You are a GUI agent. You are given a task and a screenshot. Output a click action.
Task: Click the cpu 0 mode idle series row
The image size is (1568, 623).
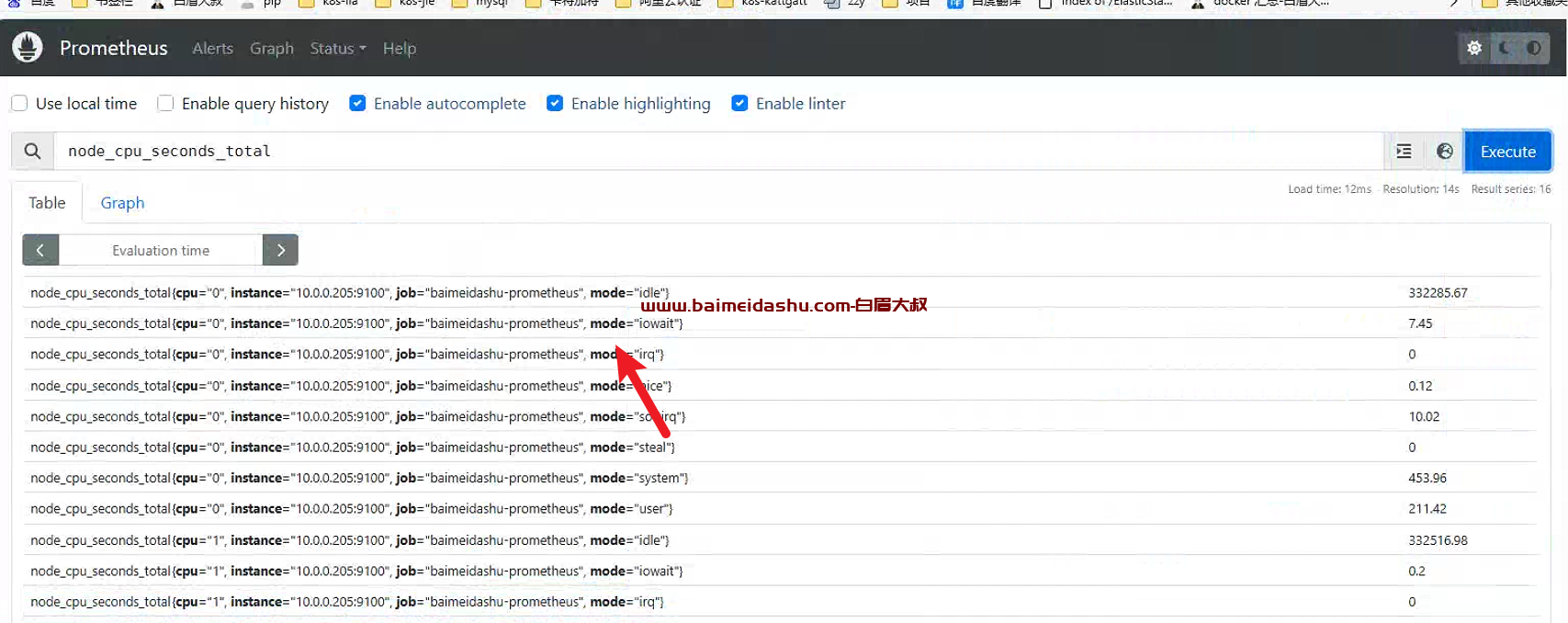[780, 292]
